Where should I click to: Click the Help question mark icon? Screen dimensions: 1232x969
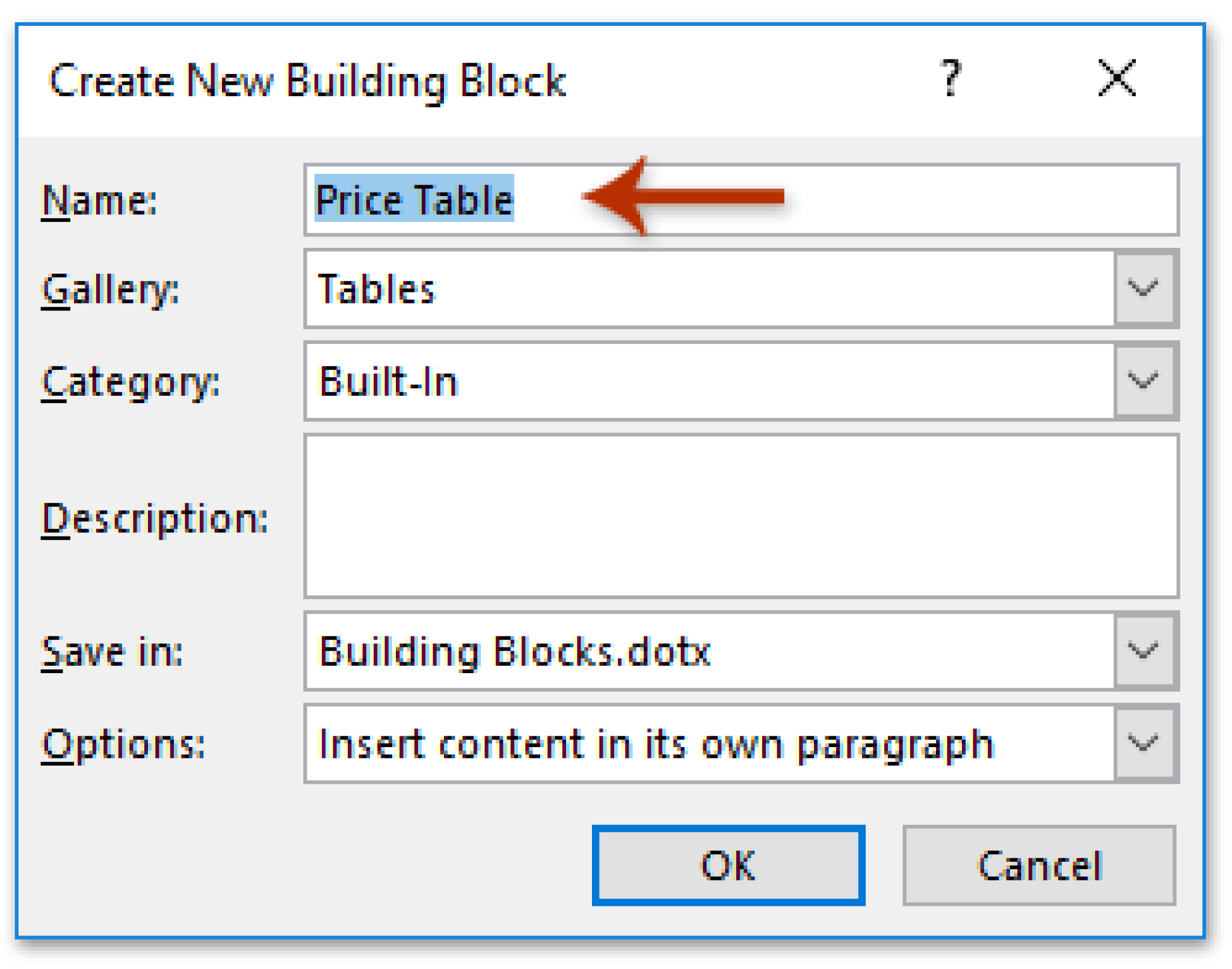(950, 78)
